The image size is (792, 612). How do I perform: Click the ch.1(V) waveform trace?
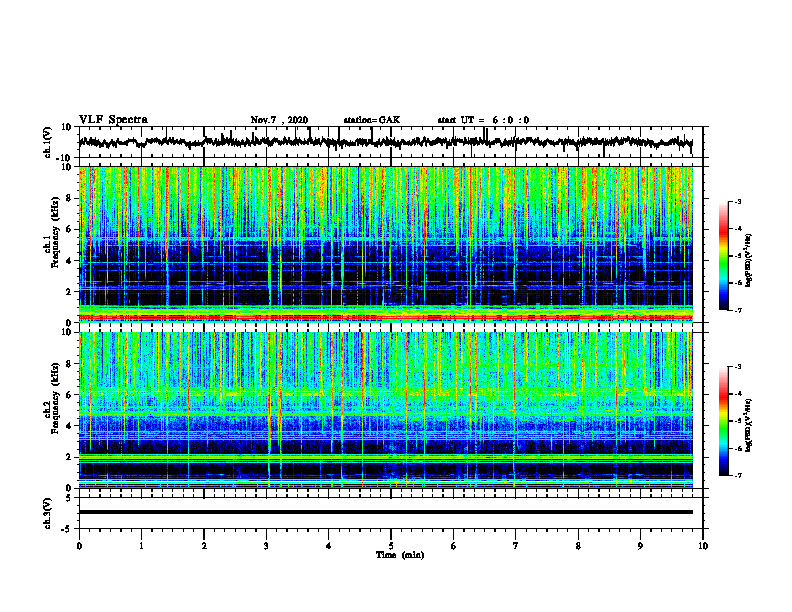(385, 142)
